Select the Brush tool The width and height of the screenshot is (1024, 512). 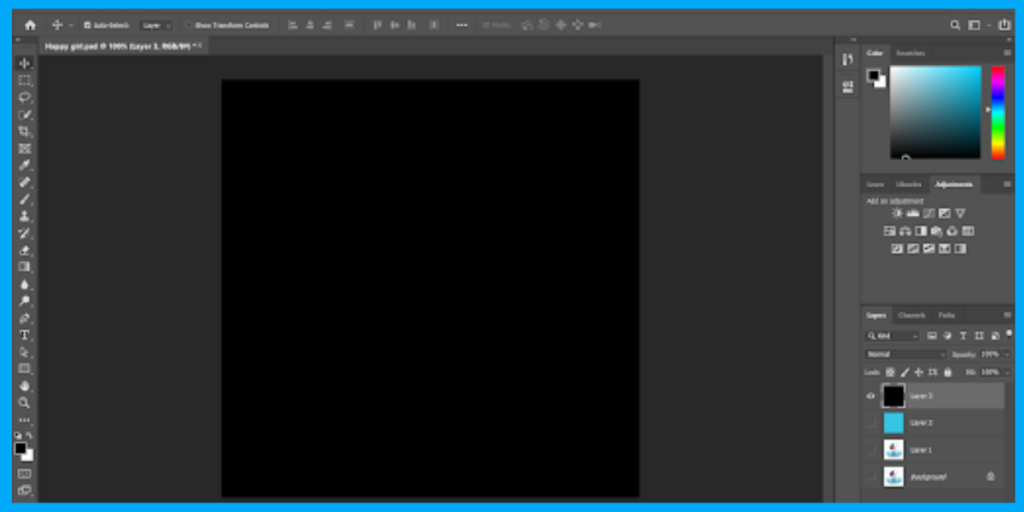pos(24,199)
